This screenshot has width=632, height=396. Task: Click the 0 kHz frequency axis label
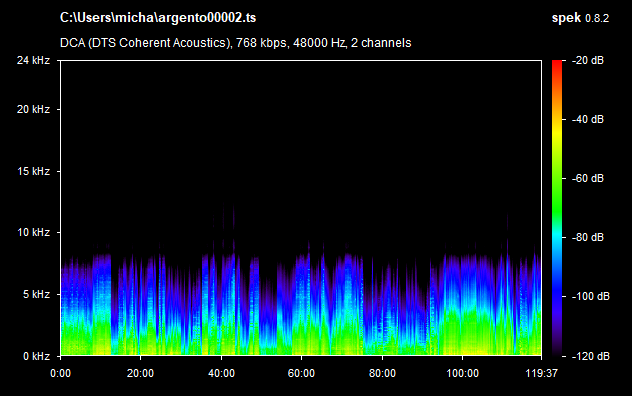[36, 356]
